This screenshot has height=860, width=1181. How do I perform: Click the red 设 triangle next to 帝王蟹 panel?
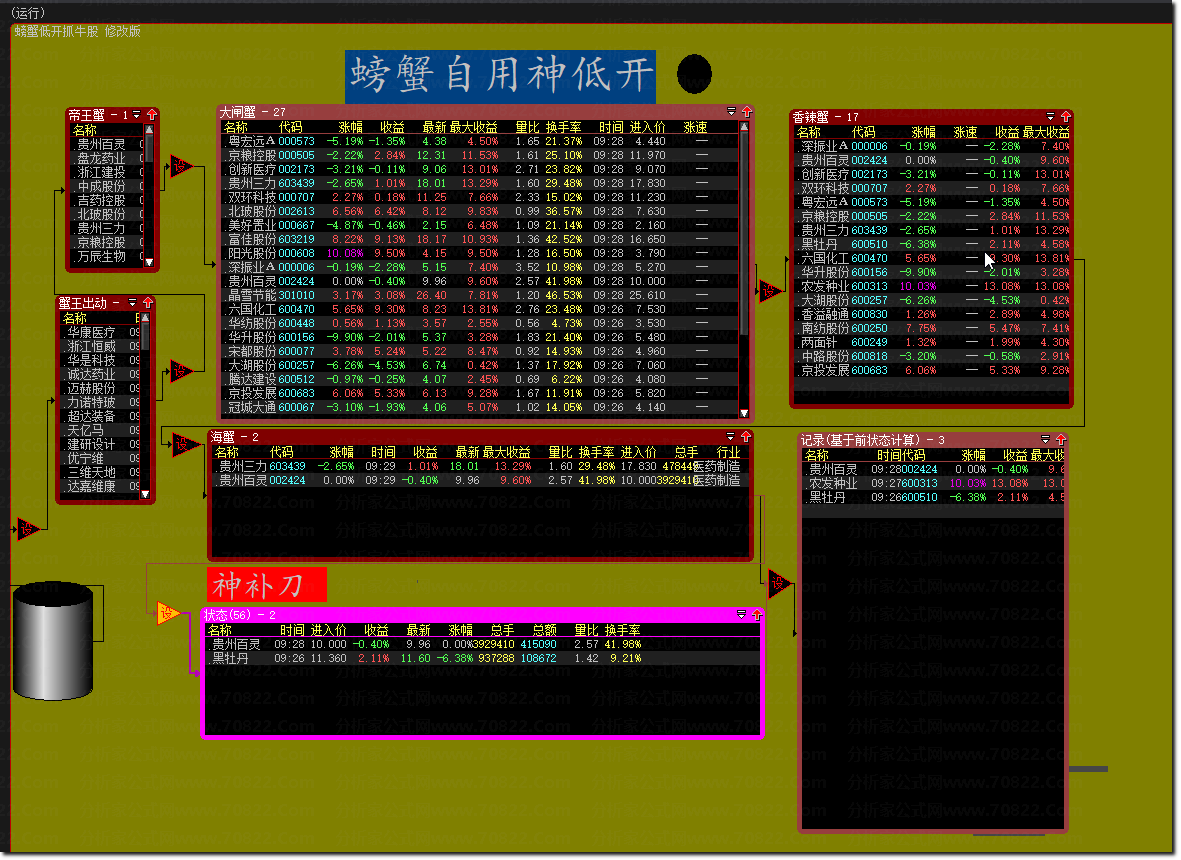point(181,165)
